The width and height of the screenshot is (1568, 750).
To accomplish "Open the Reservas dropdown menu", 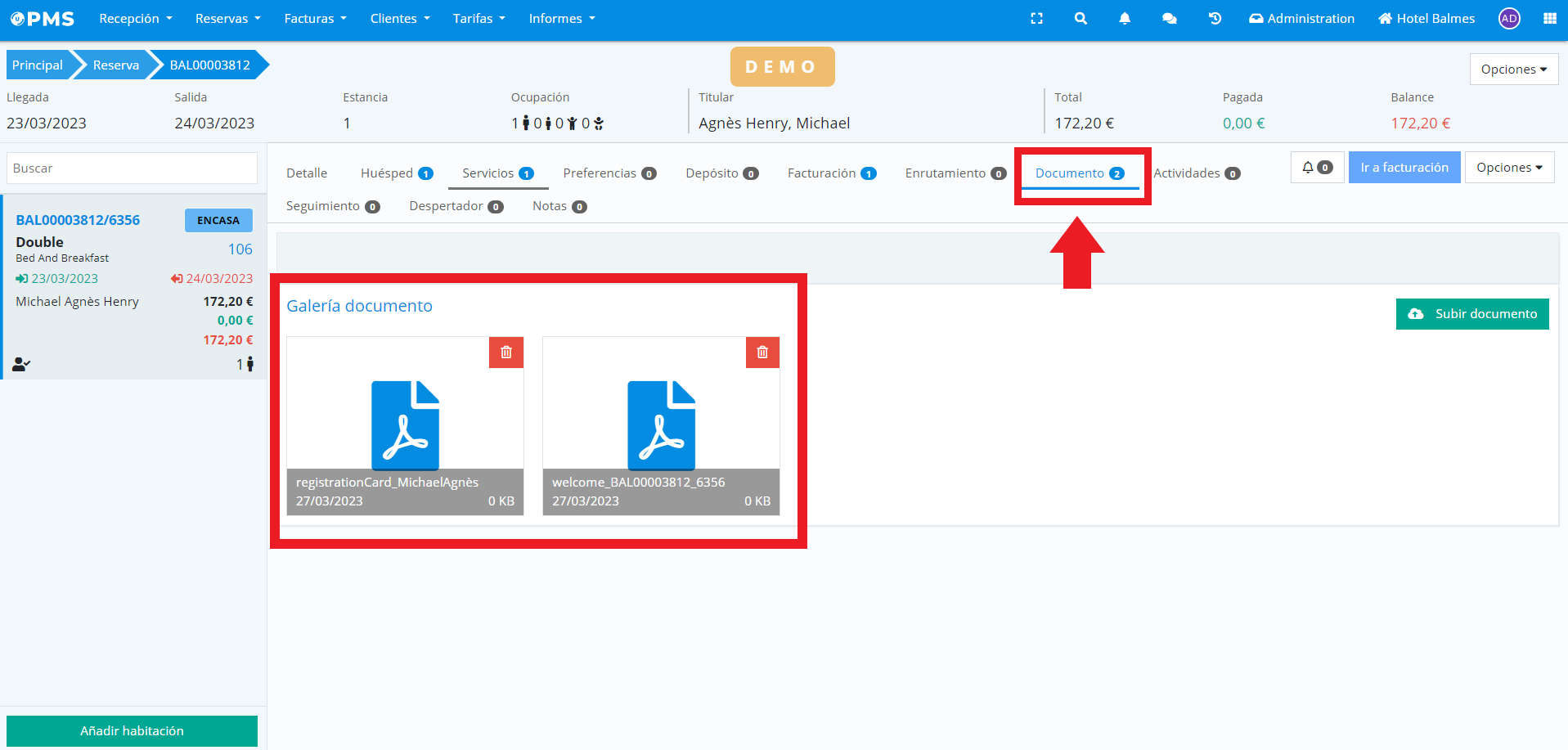I will point(227,18).
